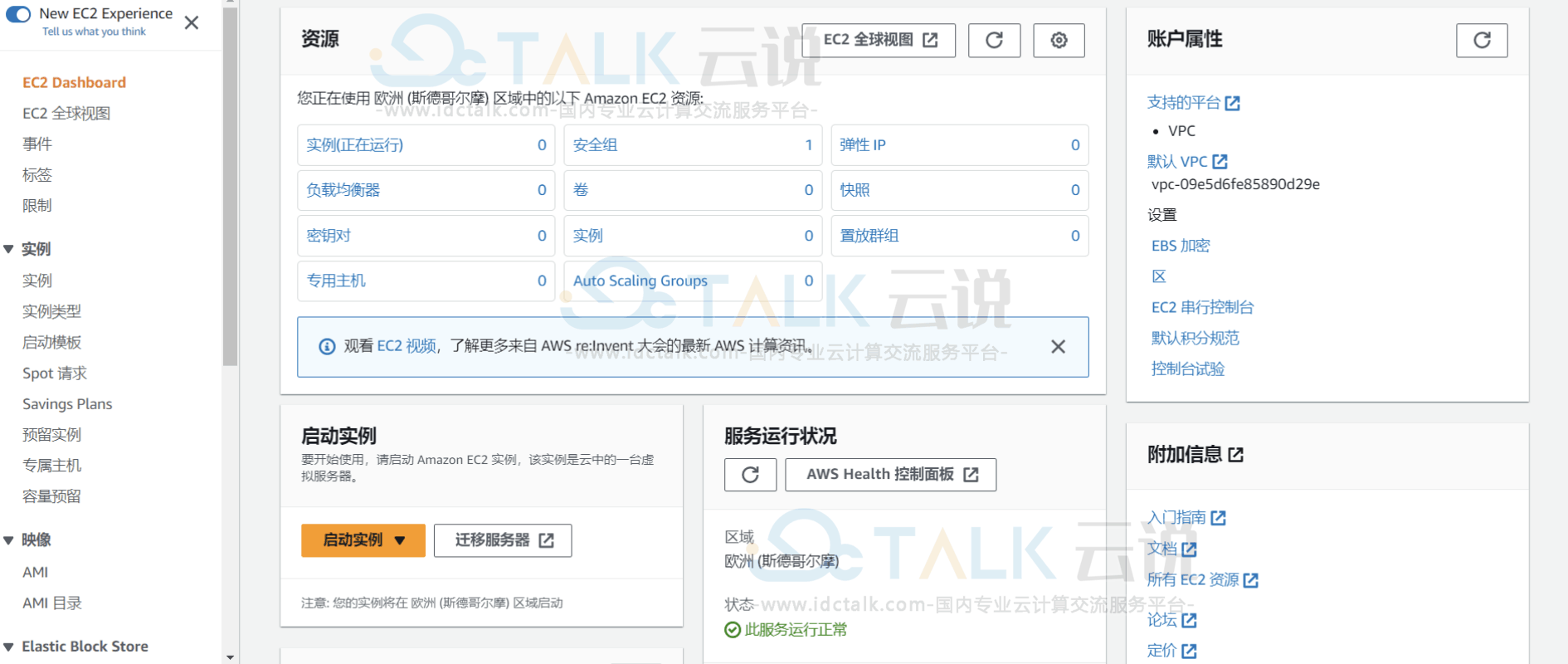Open 启动模板 in the sidebar

tap(51, 342)
